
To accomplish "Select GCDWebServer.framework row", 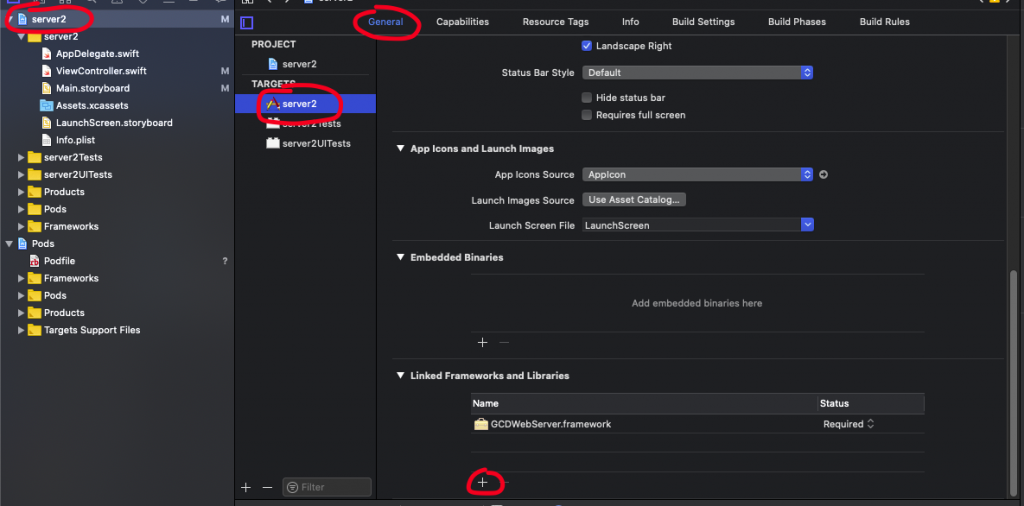I will coord(697,424).
